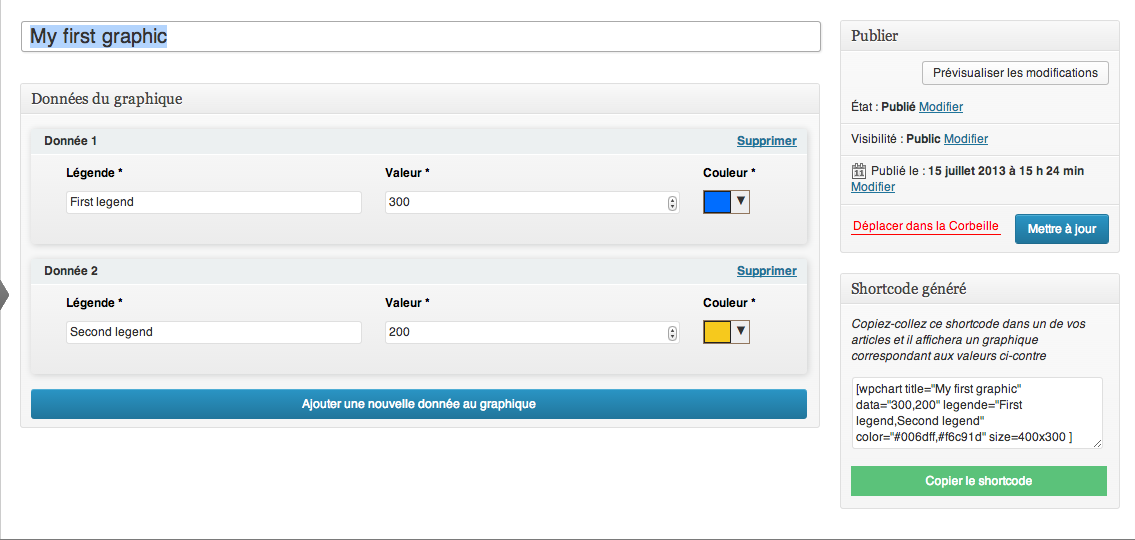Click Modifier link under publish date
The height and width of the screenshot is (540, 1135).
[873, 187]
